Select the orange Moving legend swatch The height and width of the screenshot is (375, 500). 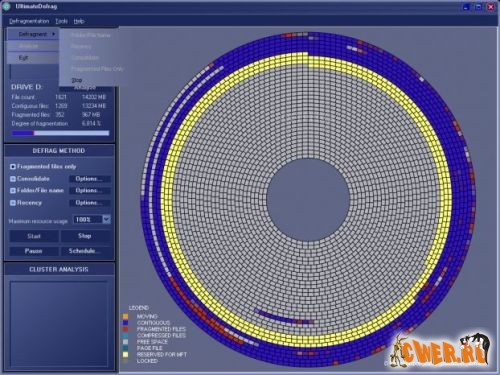tap(125, 316)
